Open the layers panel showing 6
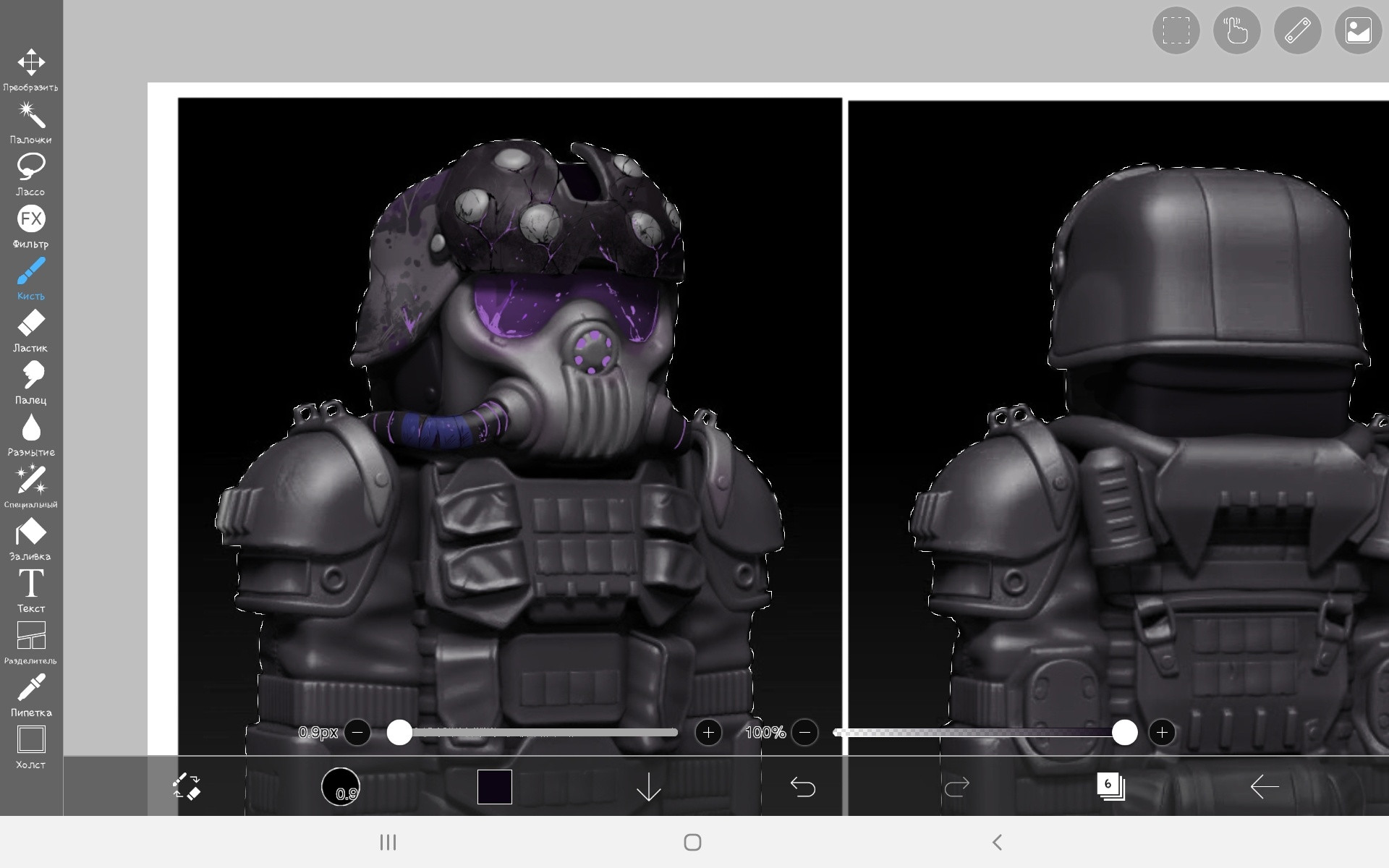This screenshot has width=1389, height=868. [1110, 786]
